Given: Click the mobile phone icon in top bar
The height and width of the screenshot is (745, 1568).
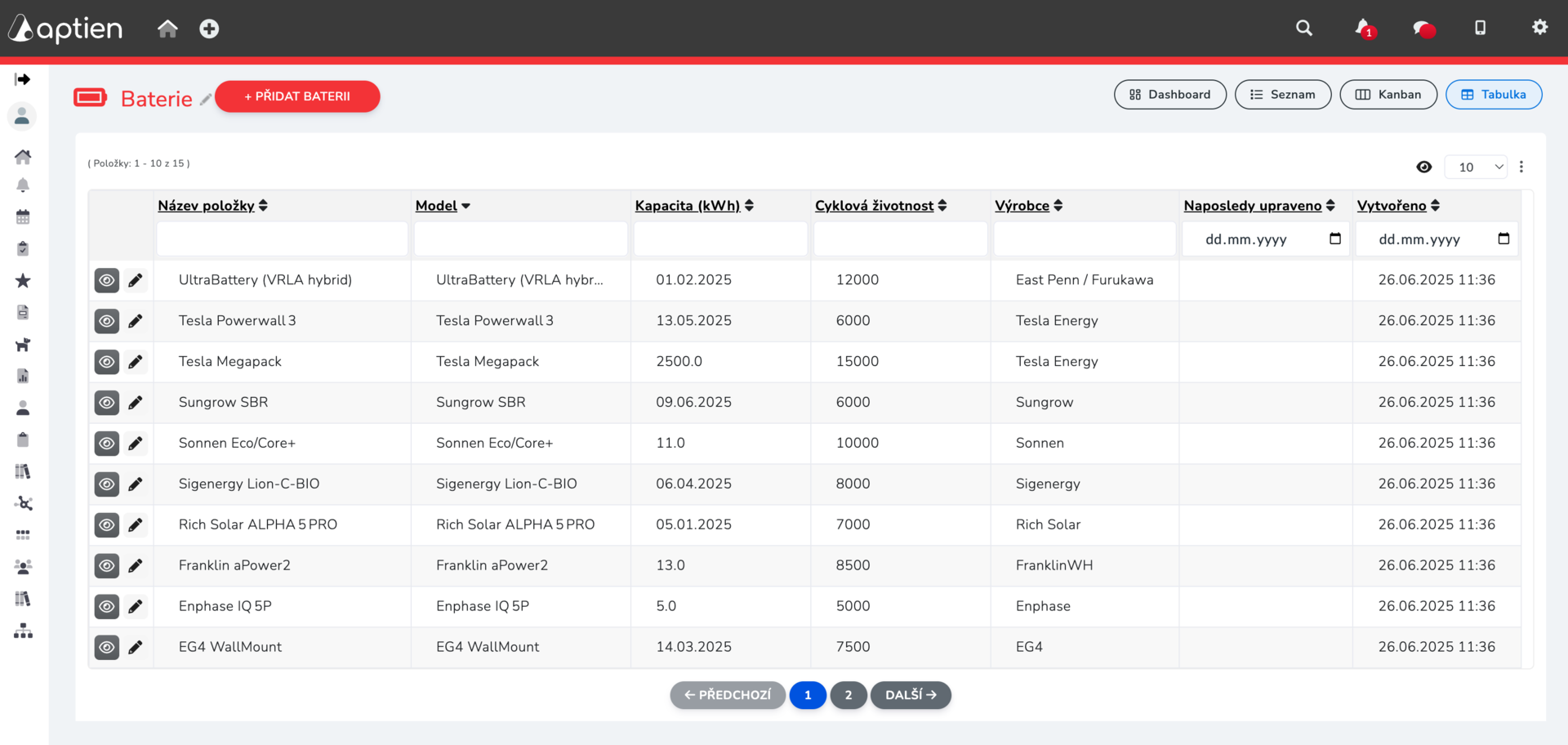Looking at the screenshot, I should [1480, 28].
